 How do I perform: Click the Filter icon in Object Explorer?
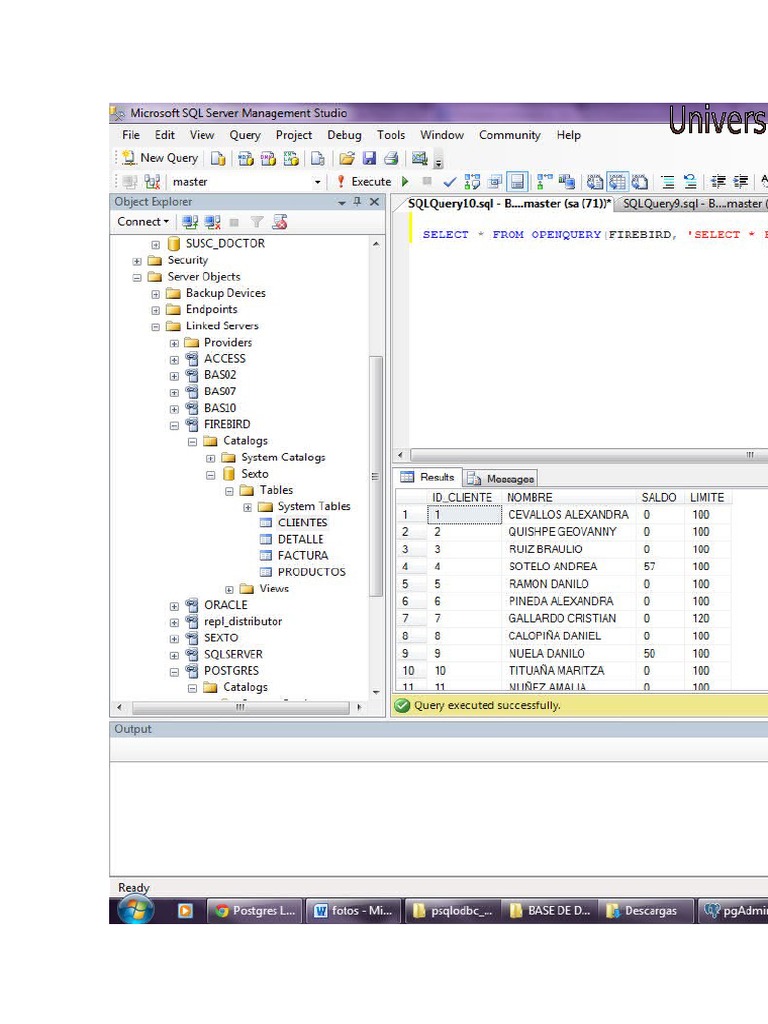[257, 222]
